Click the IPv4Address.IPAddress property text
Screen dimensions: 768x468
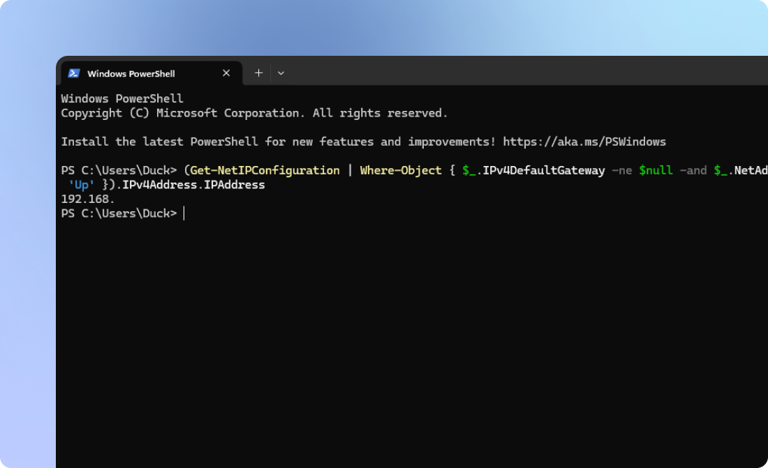point(193,185)
